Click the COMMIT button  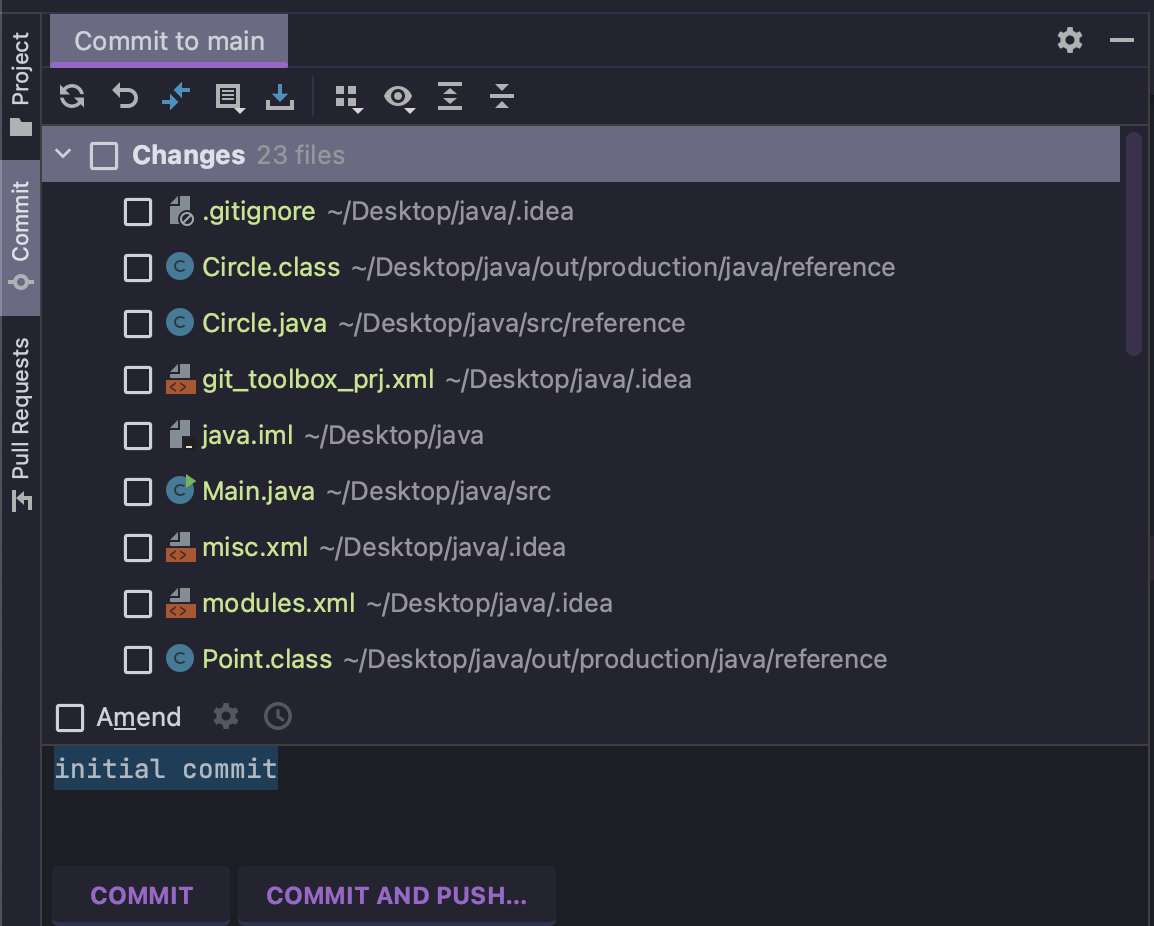141,895
